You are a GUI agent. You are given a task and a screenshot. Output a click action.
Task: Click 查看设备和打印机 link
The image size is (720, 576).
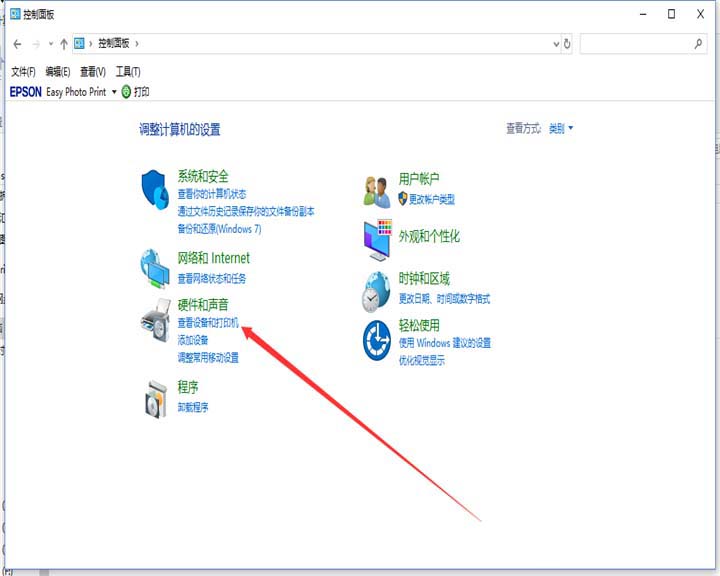(208, 323)
